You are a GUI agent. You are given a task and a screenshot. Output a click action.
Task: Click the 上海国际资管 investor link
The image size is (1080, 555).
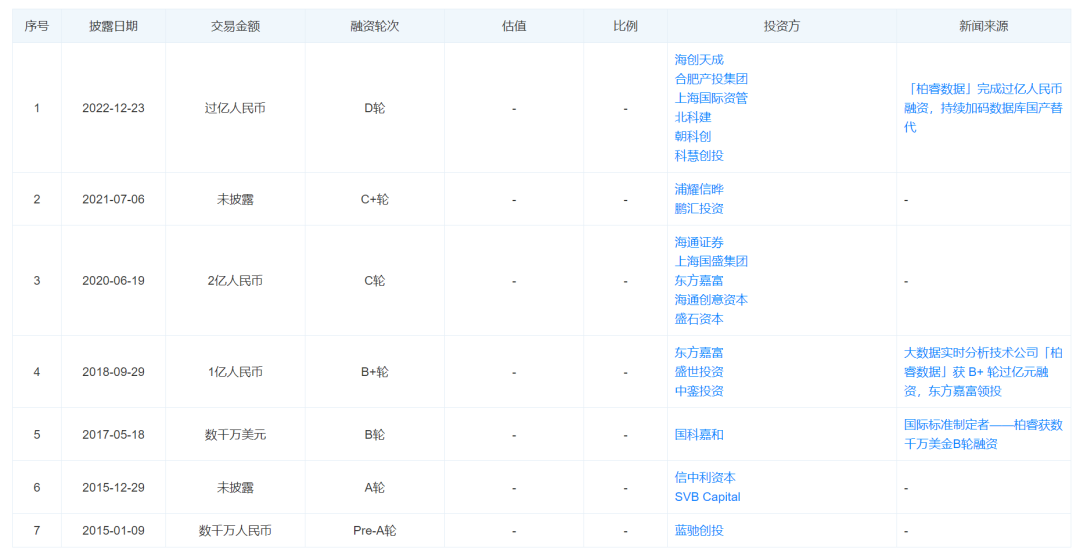pos(711,98)
